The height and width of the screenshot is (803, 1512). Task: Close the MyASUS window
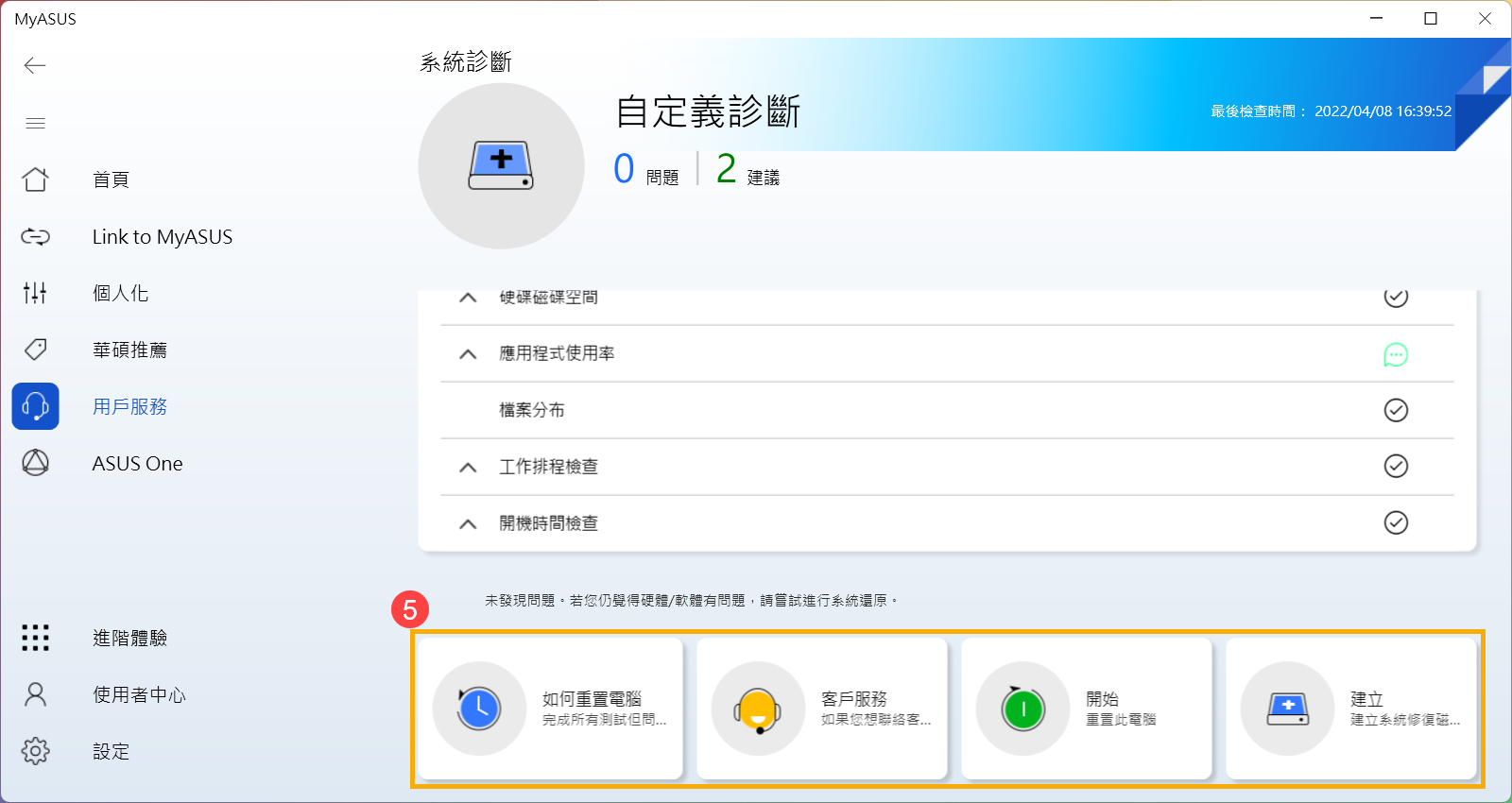(x=1485, y=18)
